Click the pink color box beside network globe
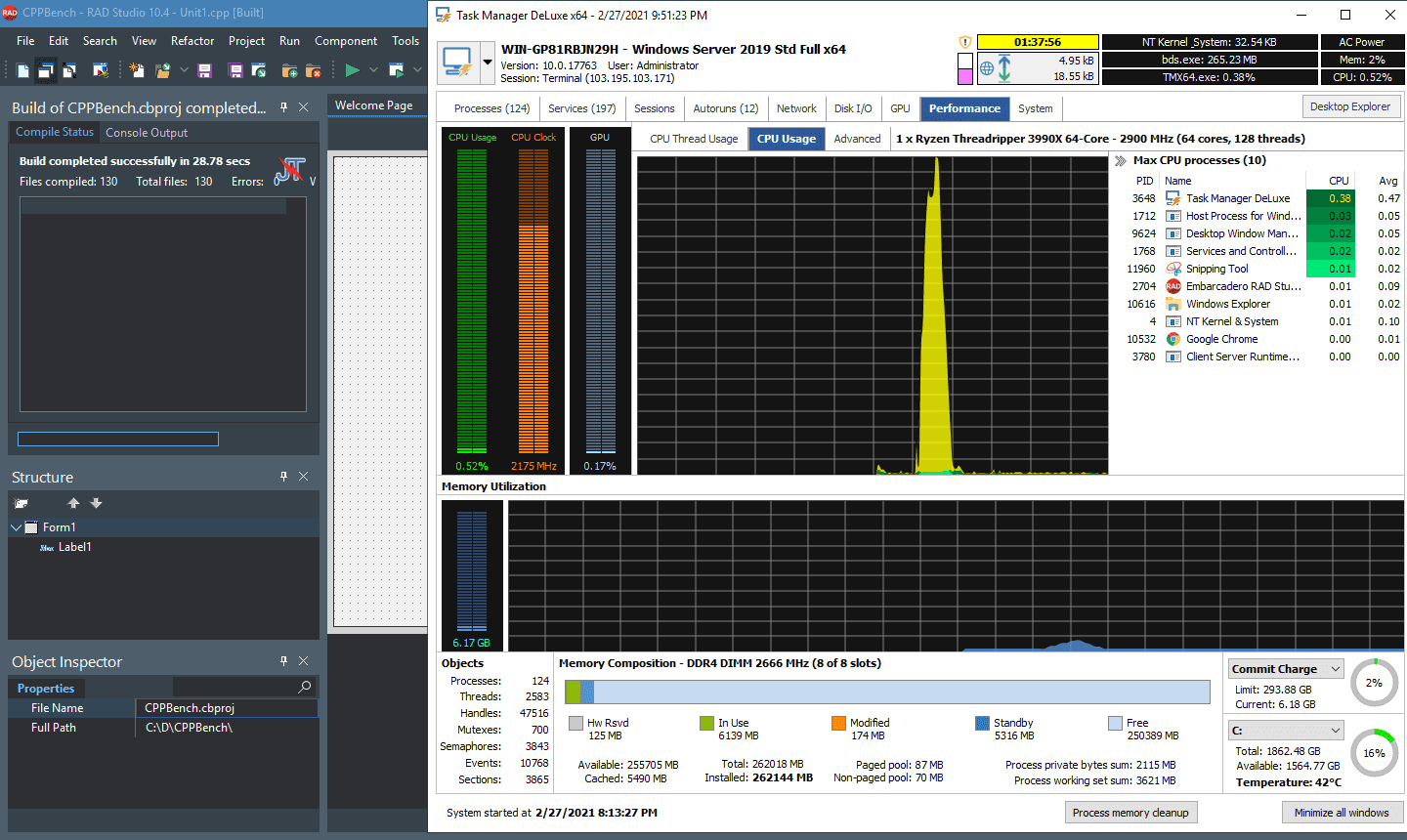Screen dimensions: 1407x840 click(965, 76)
